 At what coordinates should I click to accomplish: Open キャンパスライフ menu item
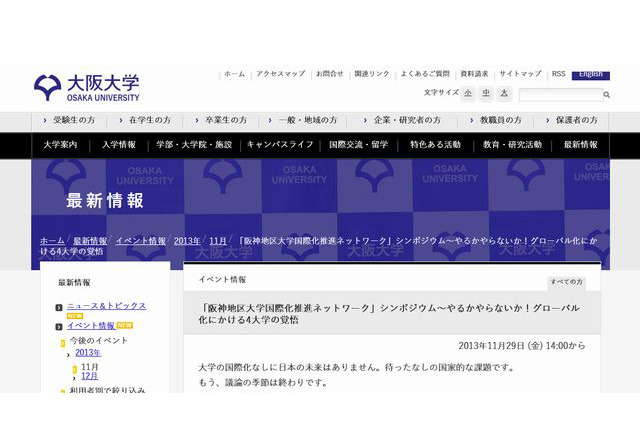pyautogui.click(x=280, y=145)
